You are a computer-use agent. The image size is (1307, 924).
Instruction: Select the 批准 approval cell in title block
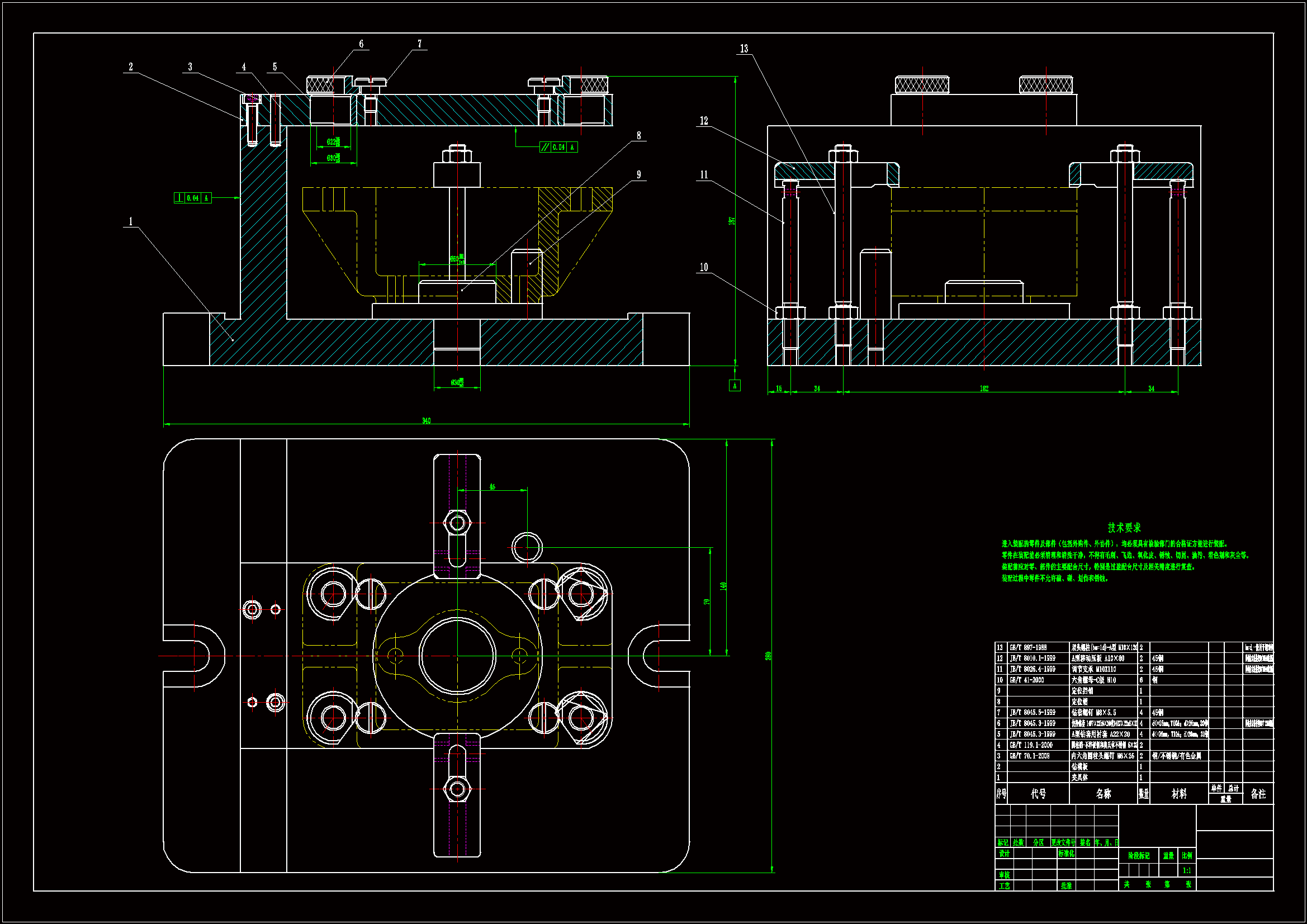pyautogui.click(x=1066, y=886)
